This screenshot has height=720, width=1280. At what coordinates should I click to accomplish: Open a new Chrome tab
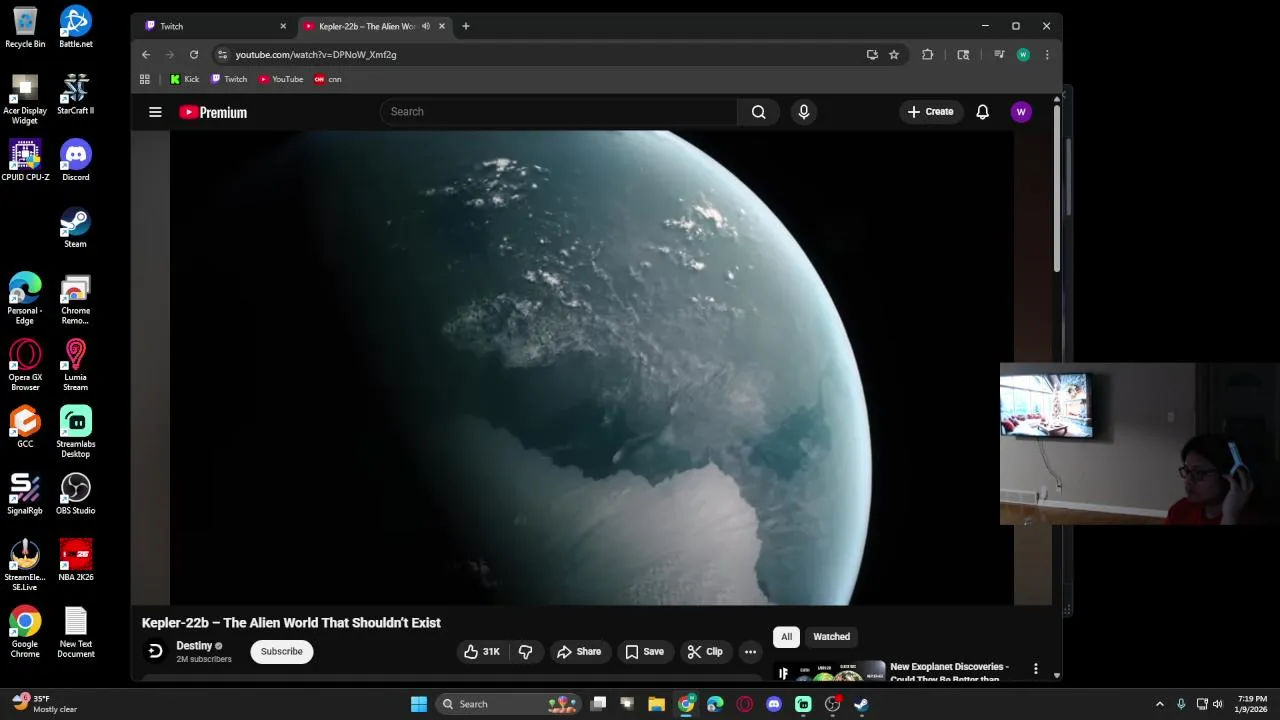click(465, 26)
